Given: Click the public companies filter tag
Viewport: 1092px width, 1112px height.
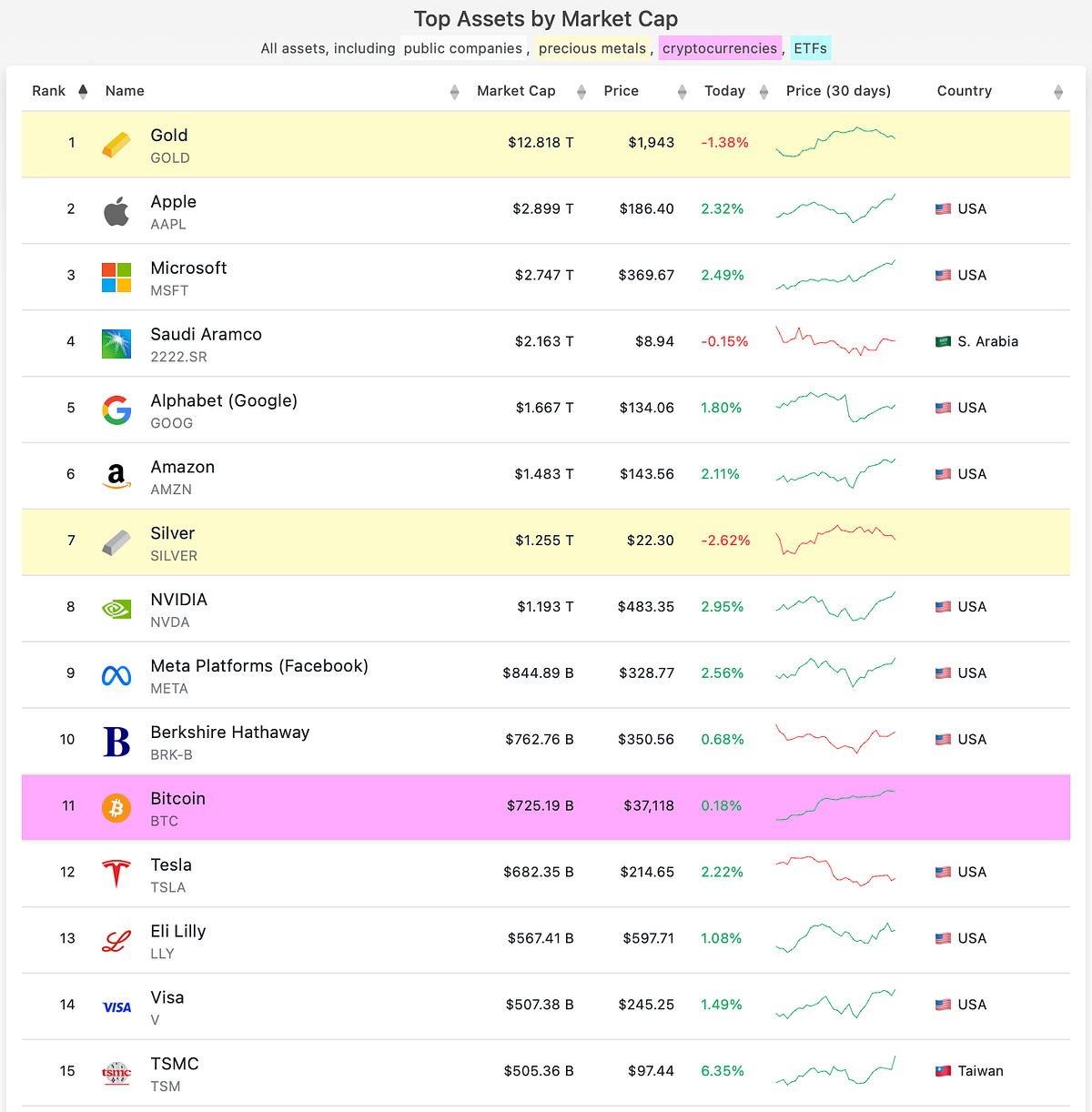Looking at the screenshot, I should (x=463, y=48).
